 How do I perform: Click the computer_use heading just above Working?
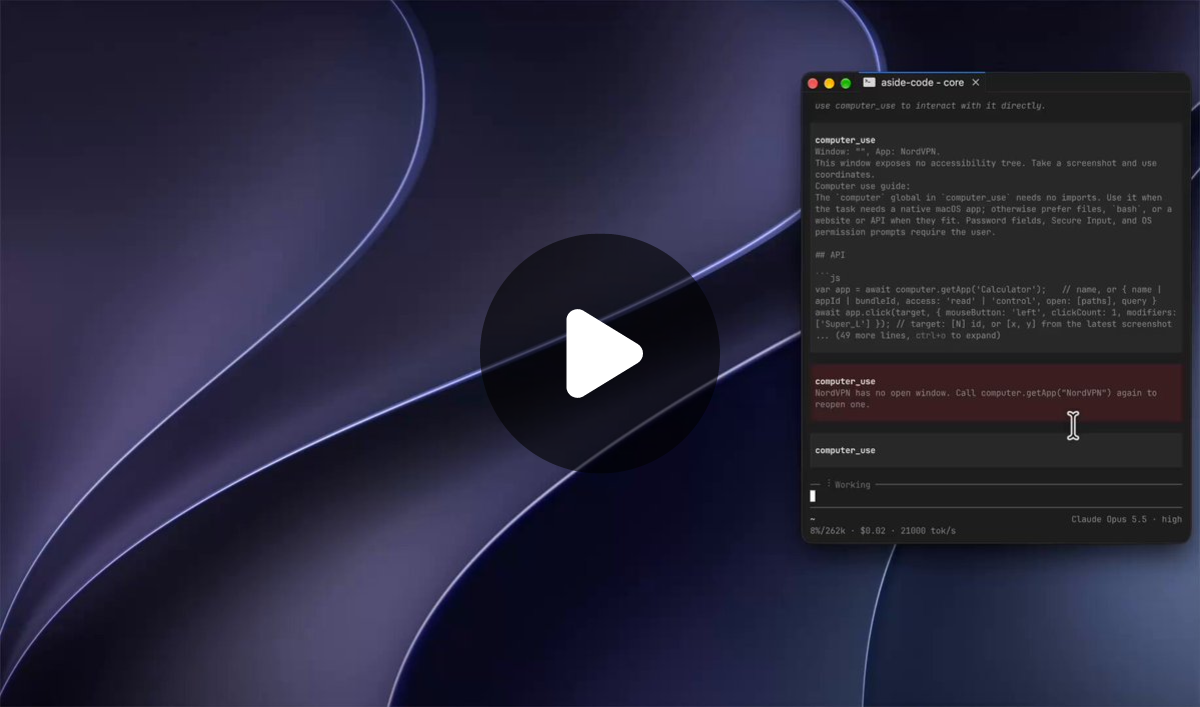coord(845,451)
